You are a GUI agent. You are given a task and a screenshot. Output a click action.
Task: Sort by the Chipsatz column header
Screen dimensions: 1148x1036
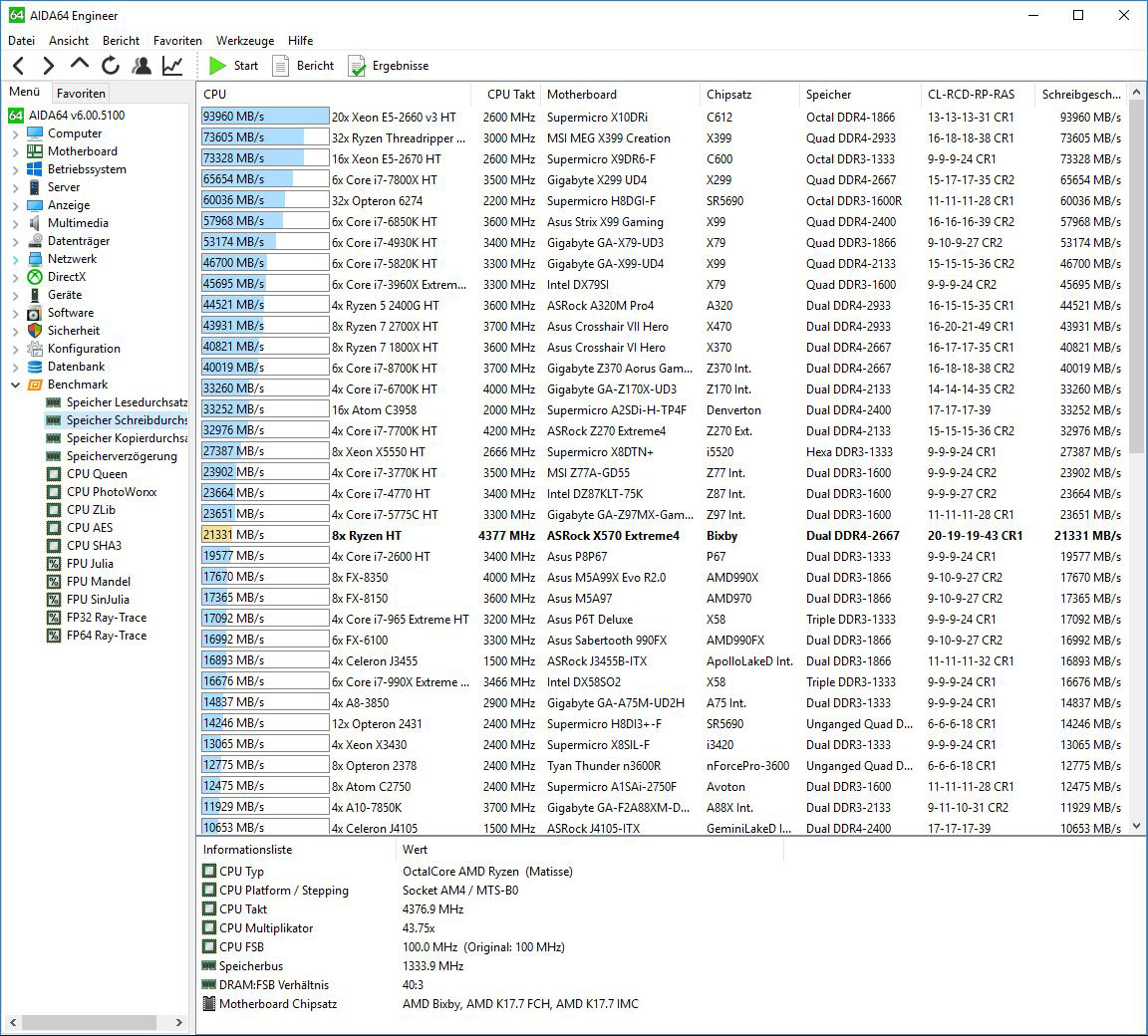[749, 95]
